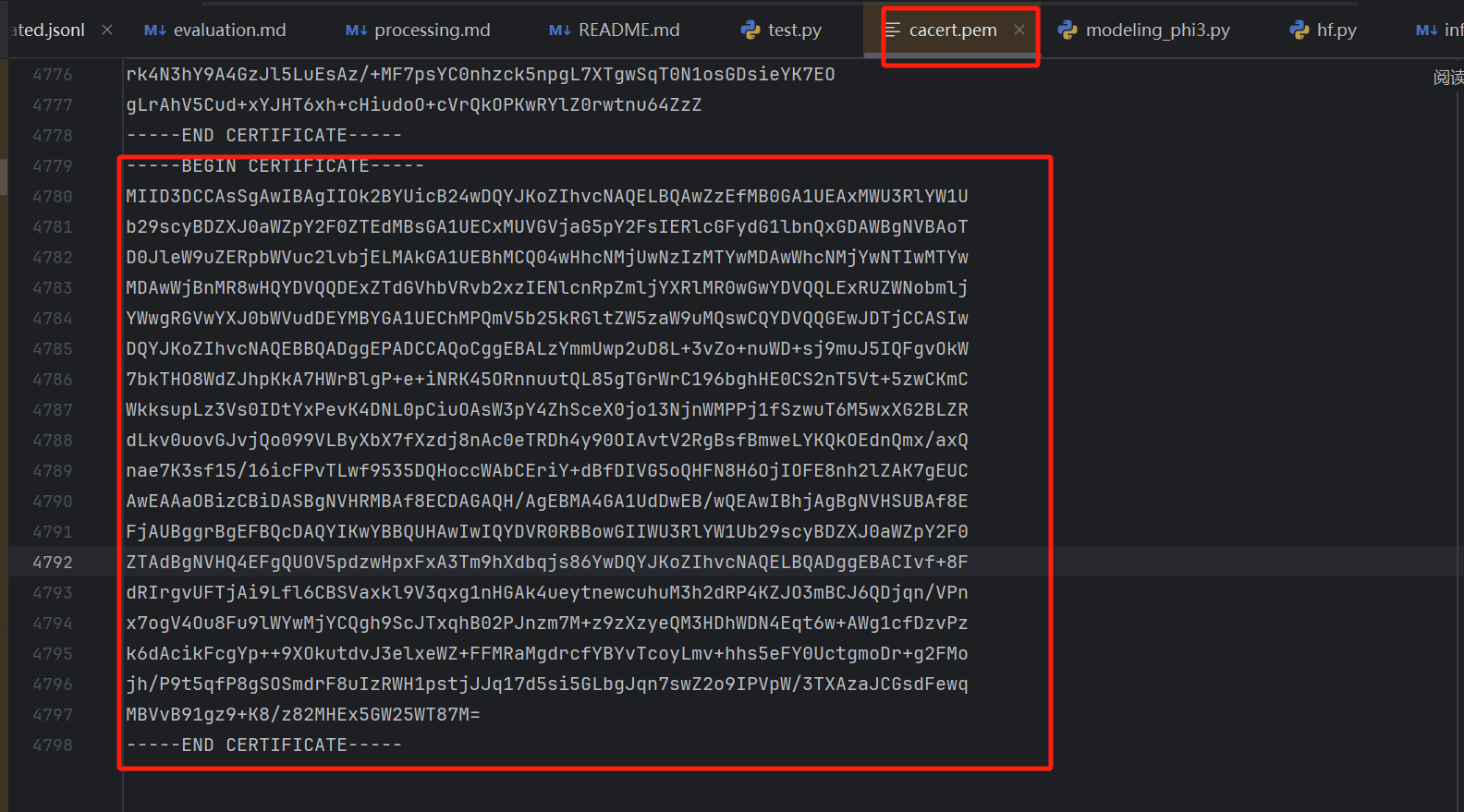Click the line starting with dRIrgvUFTjAi9Lfl6CBSVaxkl9
Viewport: 1464px width, 812px height.
tap(547, 592)
